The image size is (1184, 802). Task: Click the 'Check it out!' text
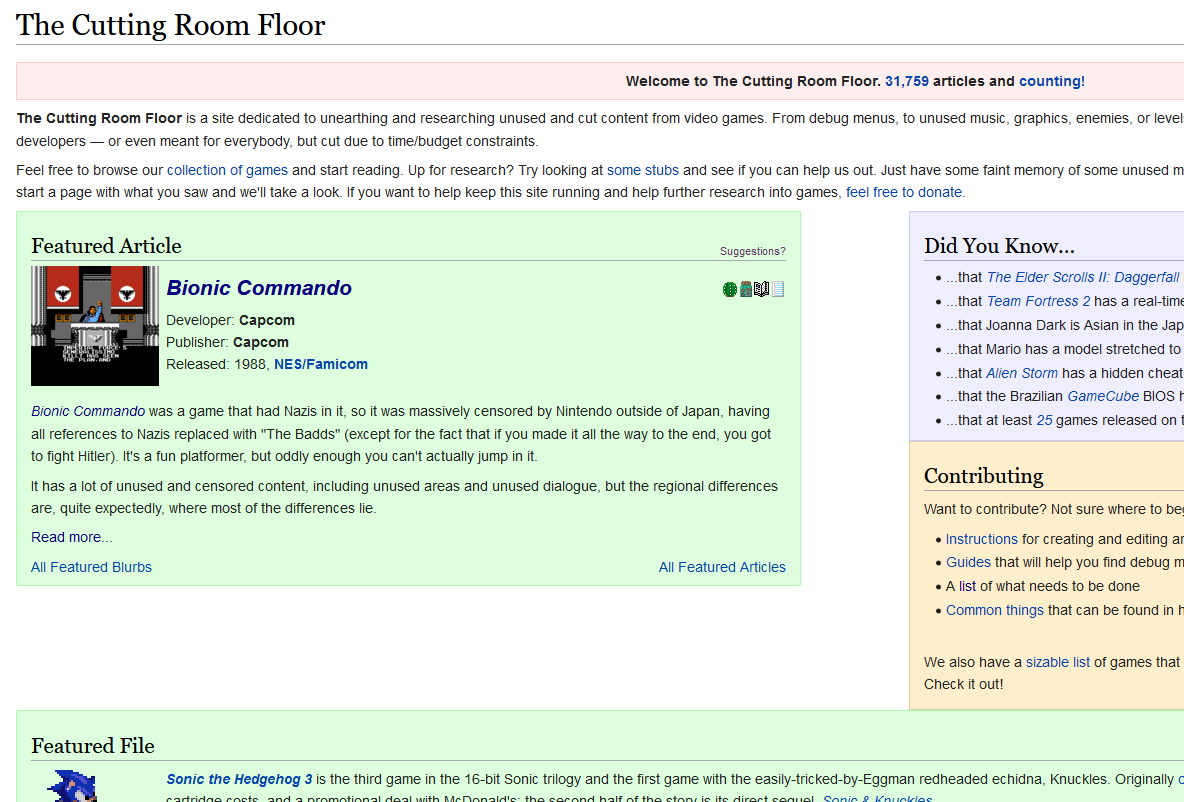coord(964,683)
